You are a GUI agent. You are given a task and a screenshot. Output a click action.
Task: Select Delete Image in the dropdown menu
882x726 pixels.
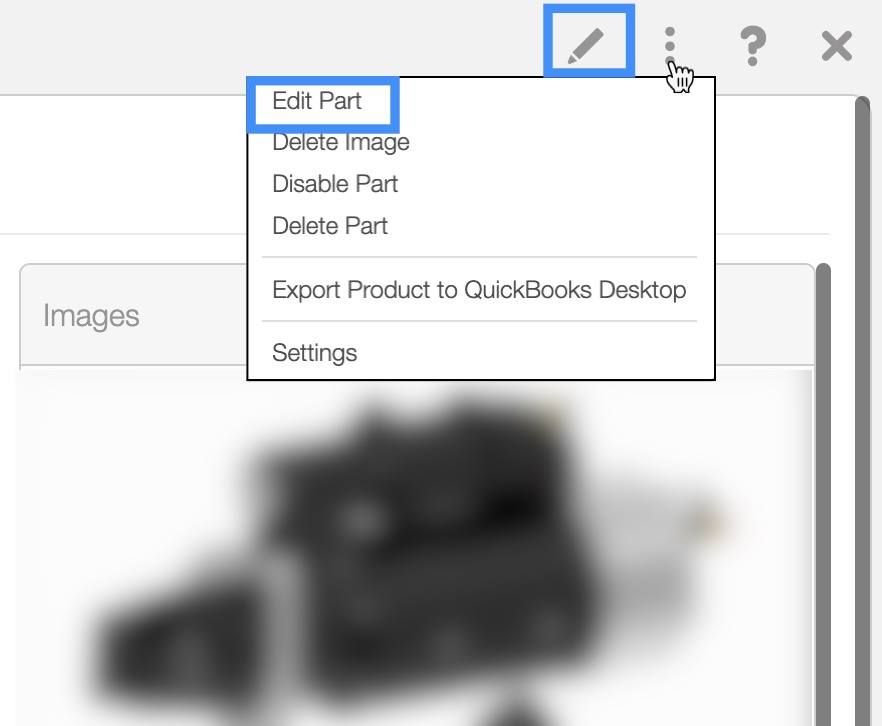(x=341, y=142)
